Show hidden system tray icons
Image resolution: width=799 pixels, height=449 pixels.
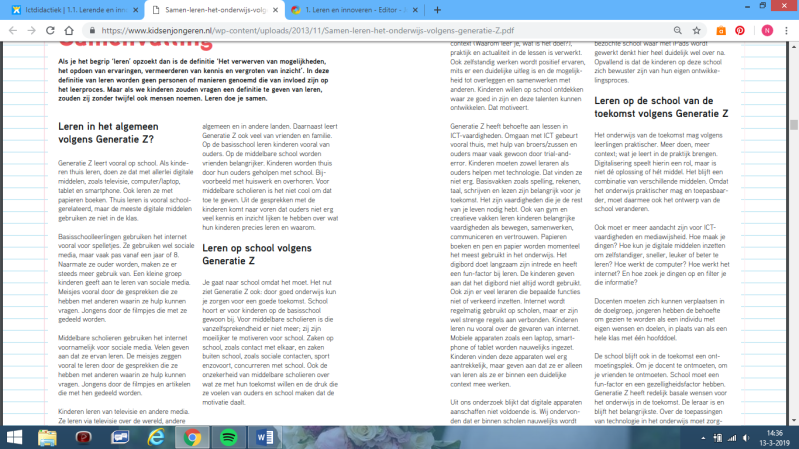click(703, 438)
